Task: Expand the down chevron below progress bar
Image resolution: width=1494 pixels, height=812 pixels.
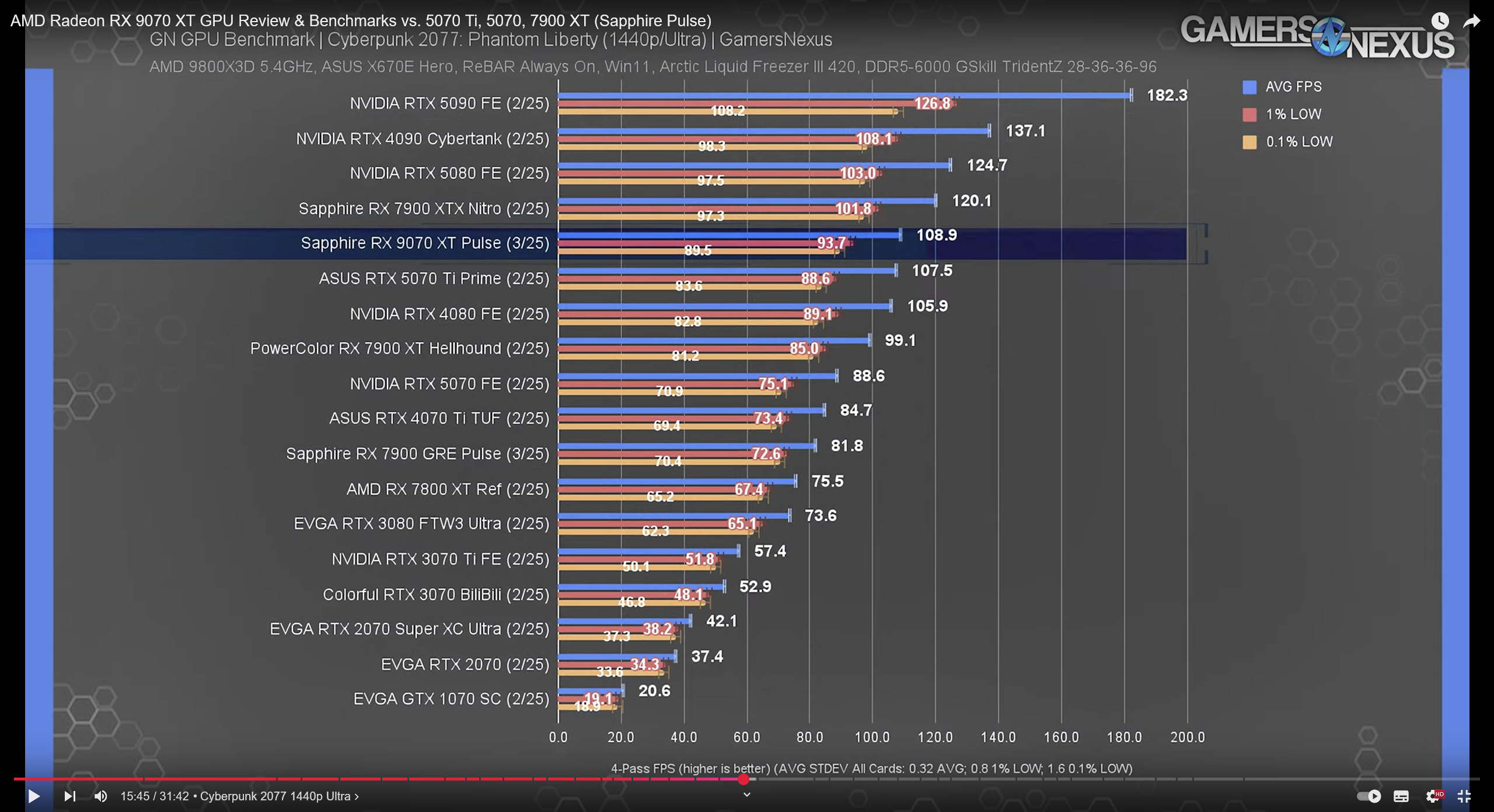Action: (x=746, y=794)
